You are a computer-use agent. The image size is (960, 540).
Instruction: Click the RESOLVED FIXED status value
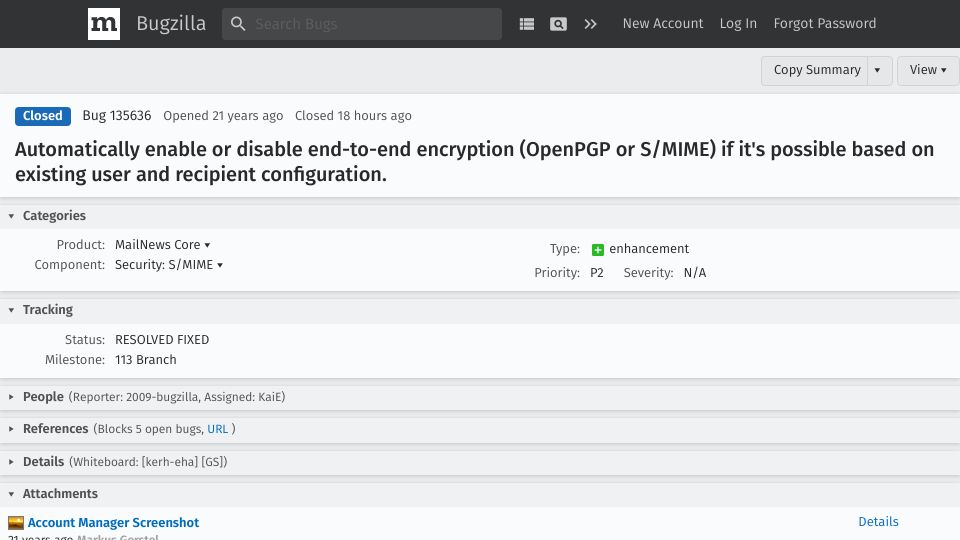[x=162, y=340]
